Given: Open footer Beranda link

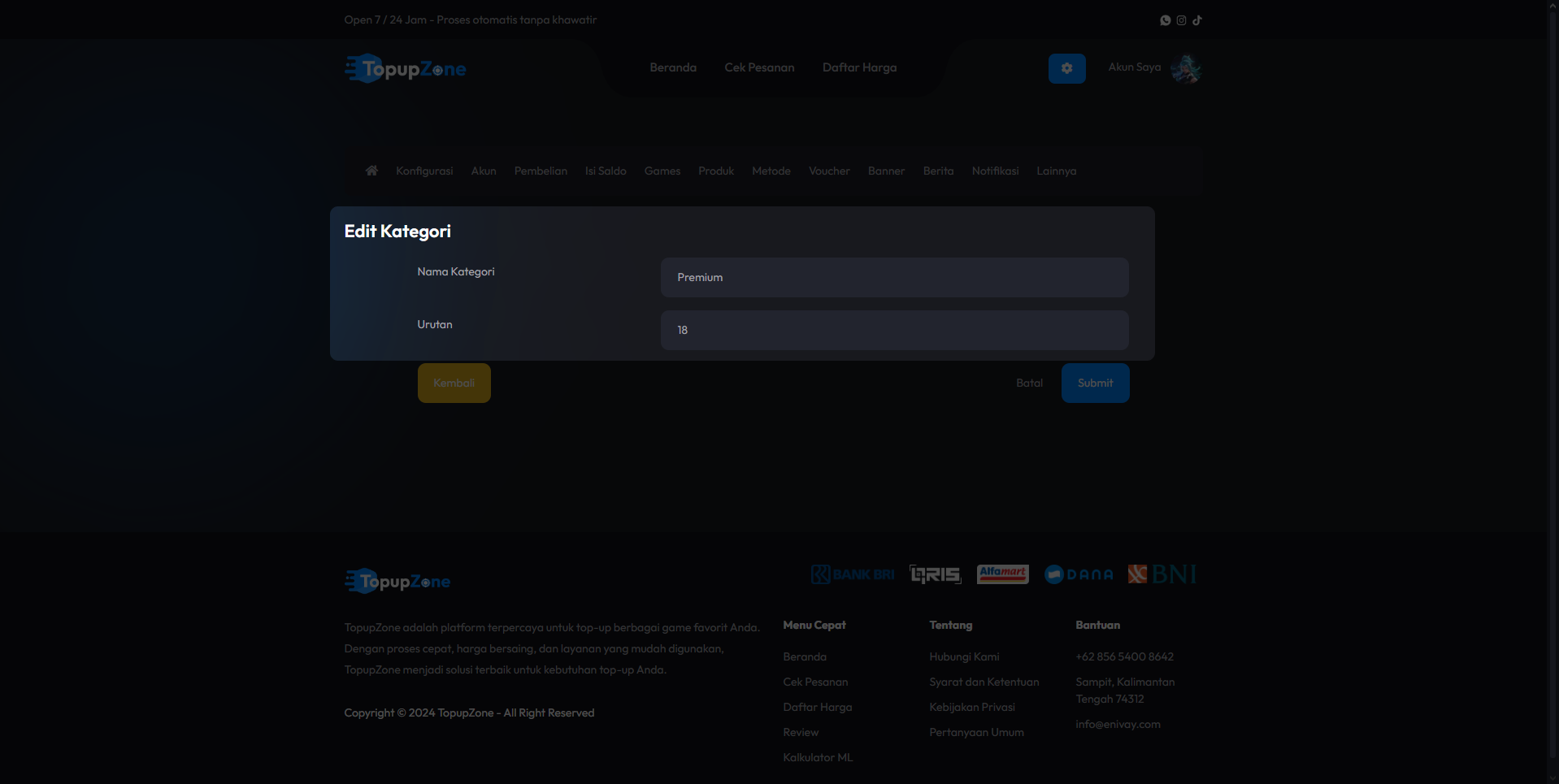Looking at the screenshot, I should [805, 656].
